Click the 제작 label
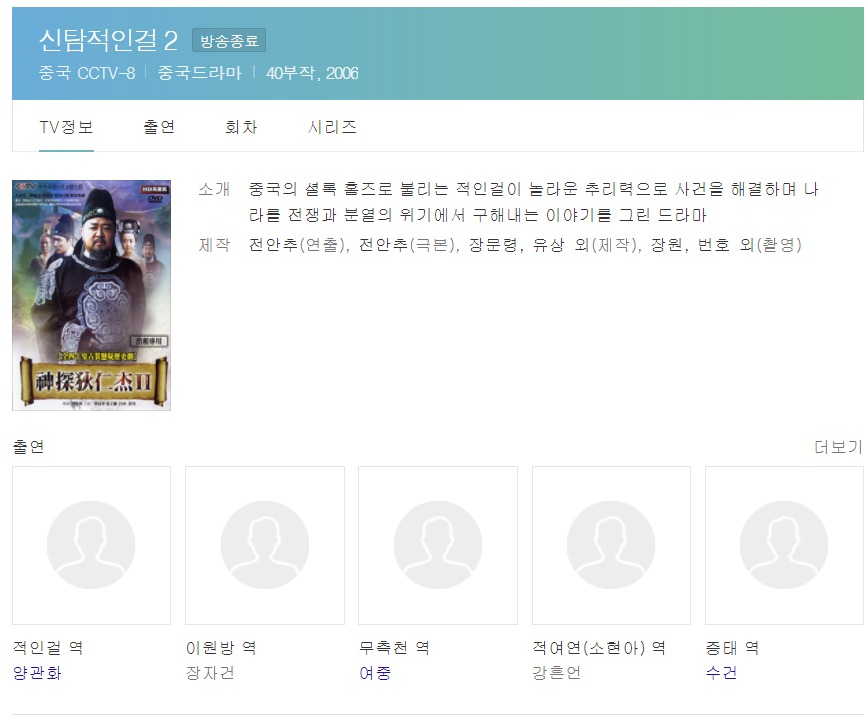Screen dimensions: 868x724 point(214,245)
